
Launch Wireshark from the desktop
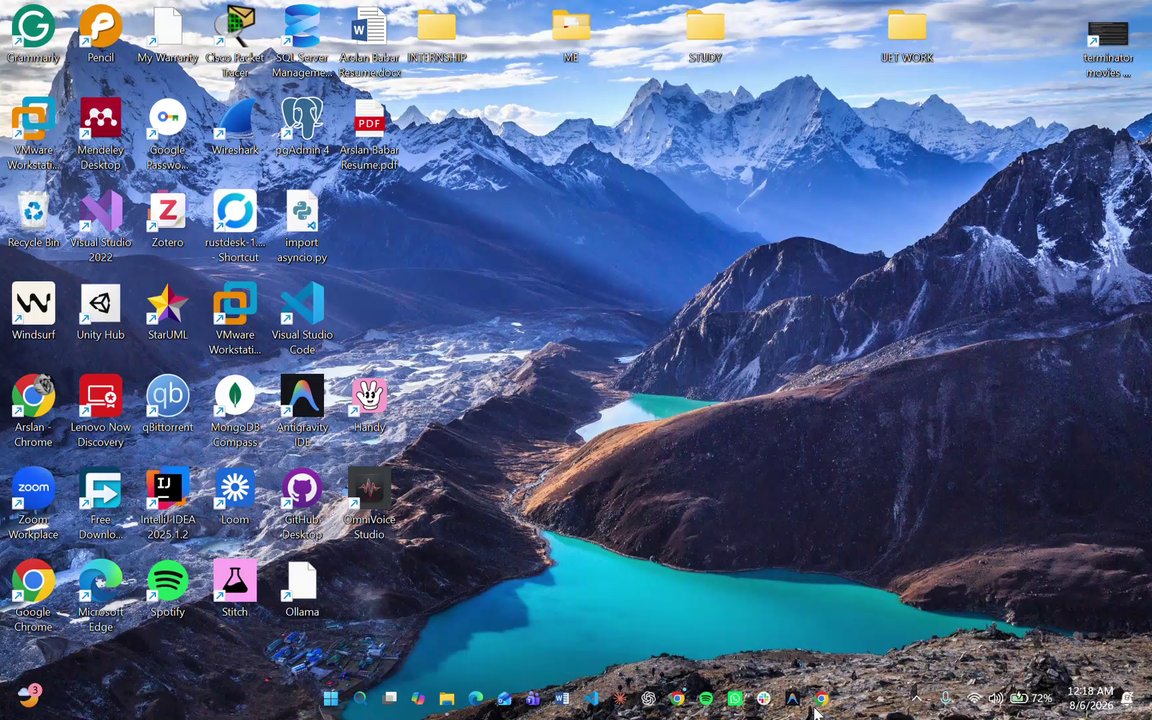(235, 118)
